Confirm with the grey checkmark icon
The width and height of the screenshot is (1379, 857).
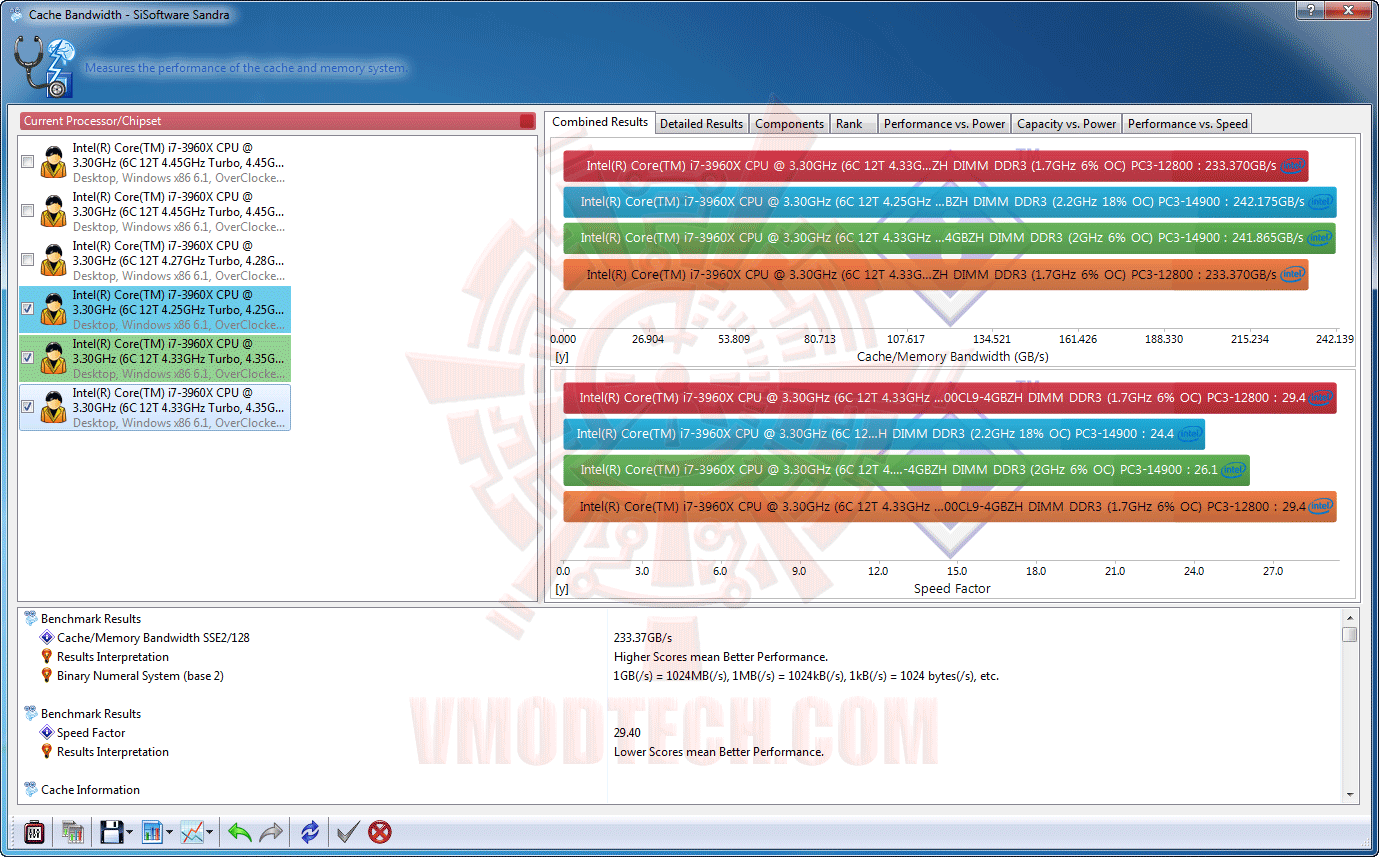(347, 831)
